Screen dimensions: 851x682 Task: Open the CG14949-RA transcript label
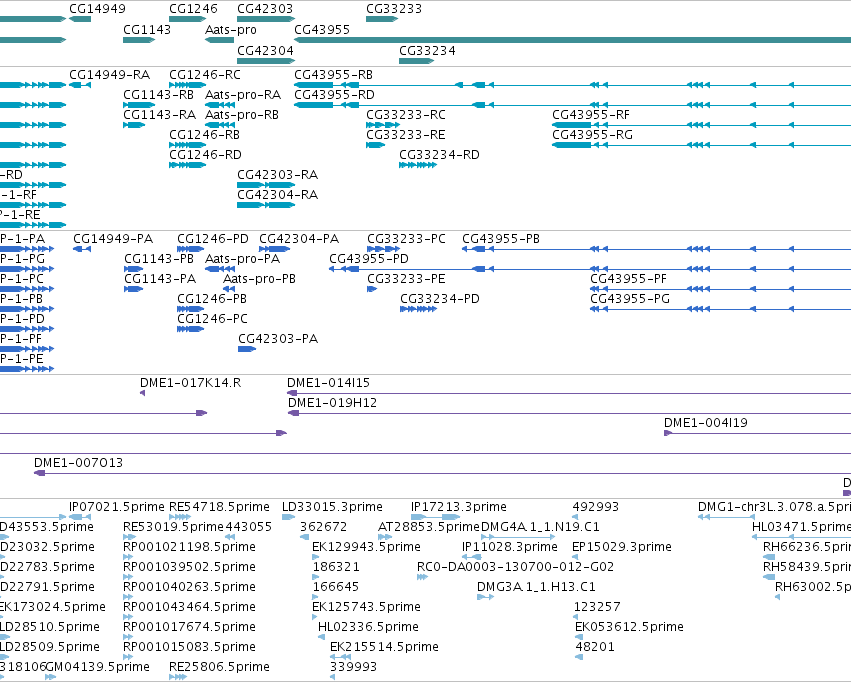coord(110,74)
